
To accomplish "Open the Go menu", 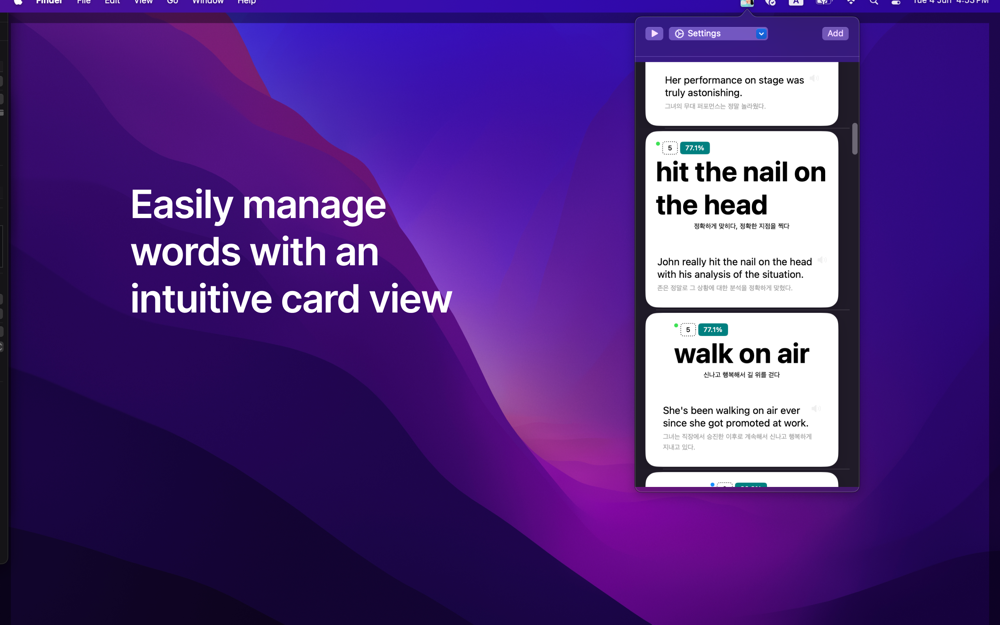I will coord(172,3).
